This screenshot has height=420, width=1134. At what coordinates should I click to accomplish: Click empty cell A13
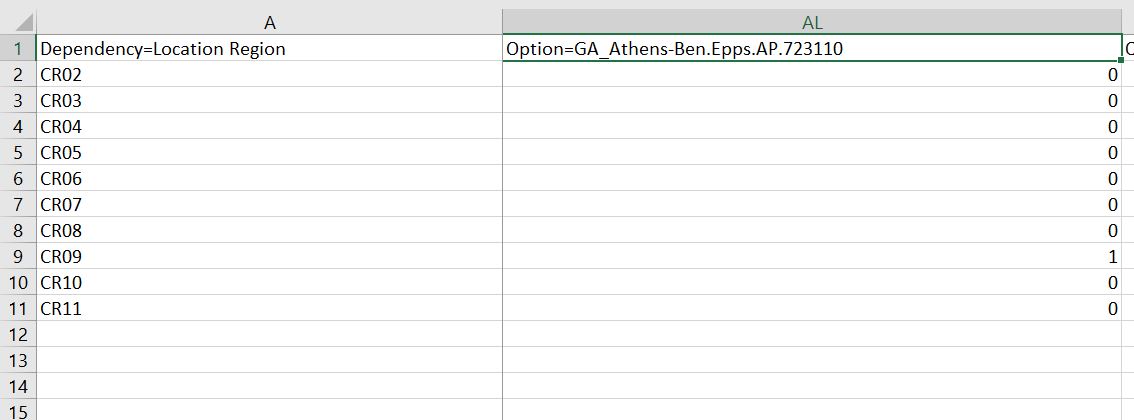tap(269, 361)
